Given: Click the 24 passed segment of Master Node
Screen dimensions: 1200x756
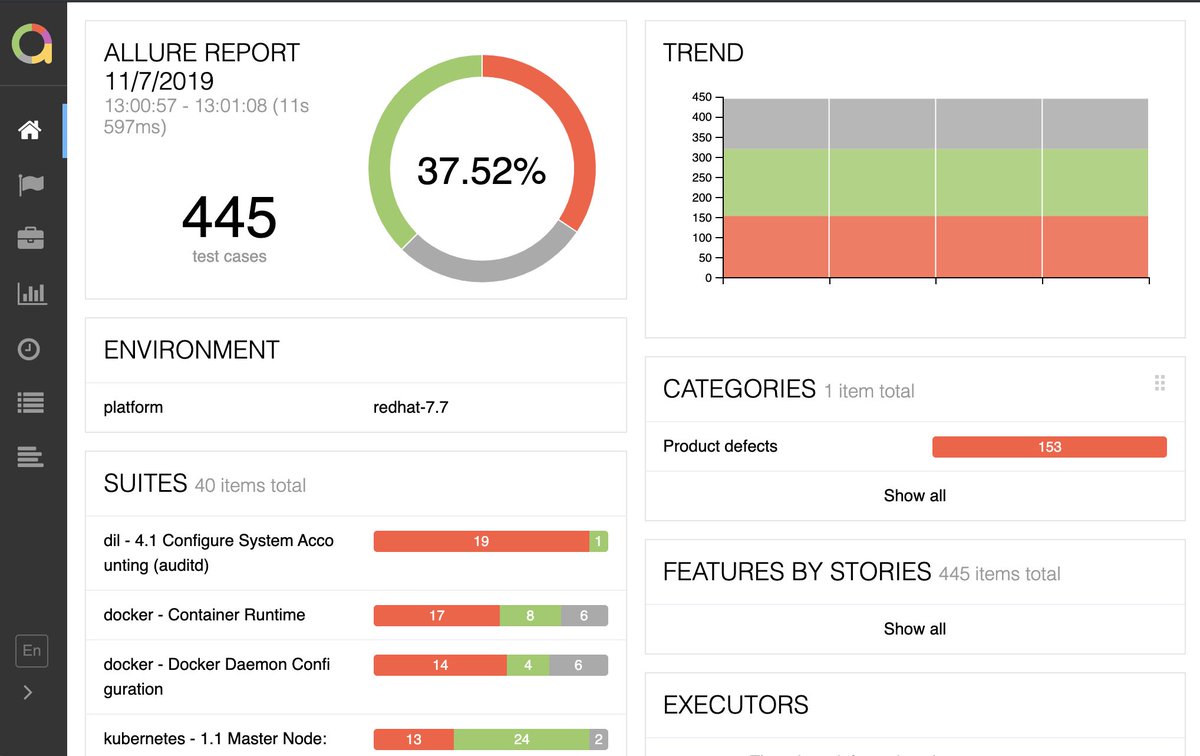Looking at the screenshot, I should tap(521, 740).
